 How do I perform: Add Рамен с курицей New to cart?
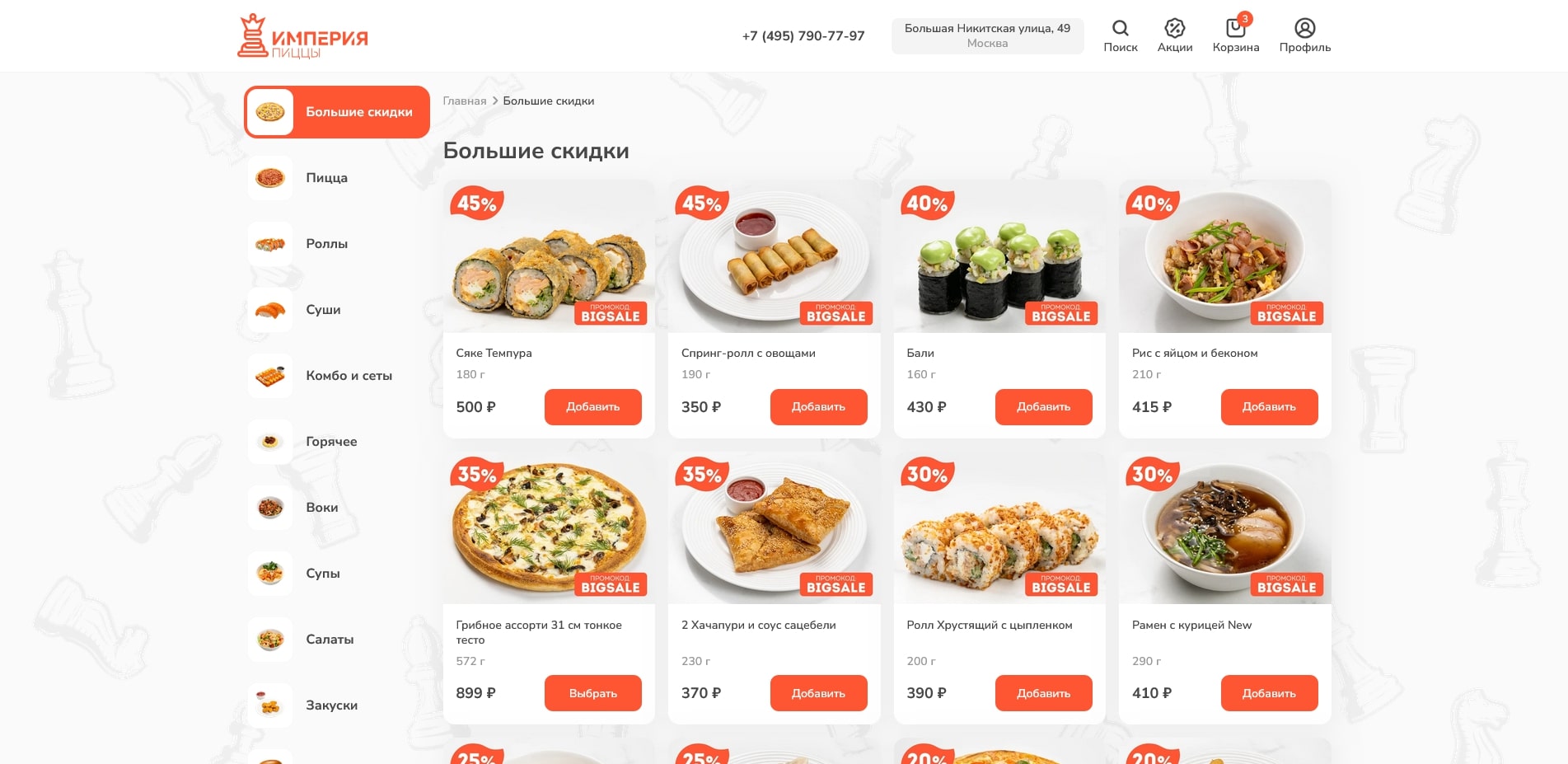click(1269, 693)
